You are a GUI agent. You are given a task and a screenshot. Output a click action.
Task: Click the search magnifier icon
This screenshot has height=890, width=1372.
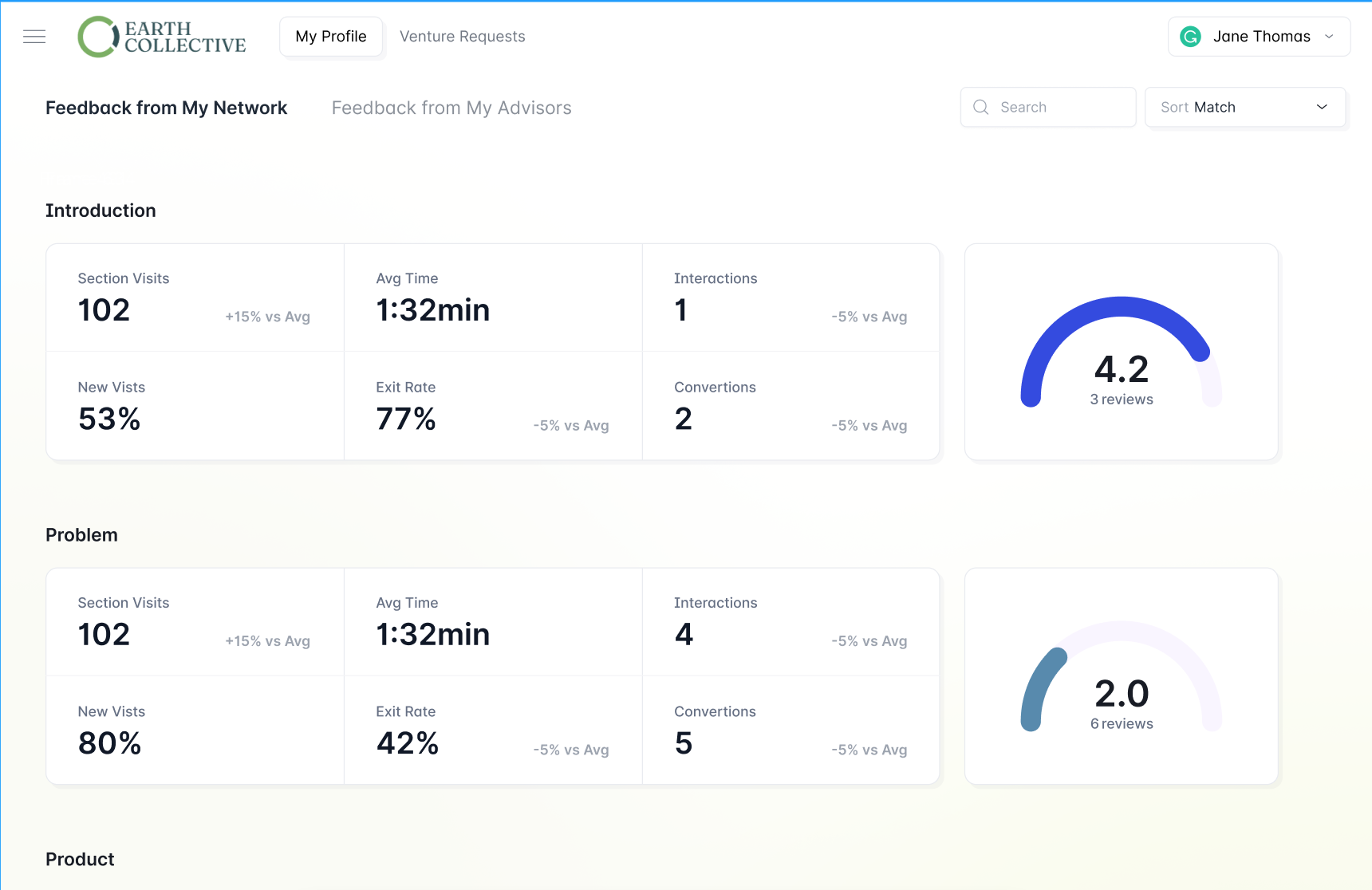pos(980,107)
